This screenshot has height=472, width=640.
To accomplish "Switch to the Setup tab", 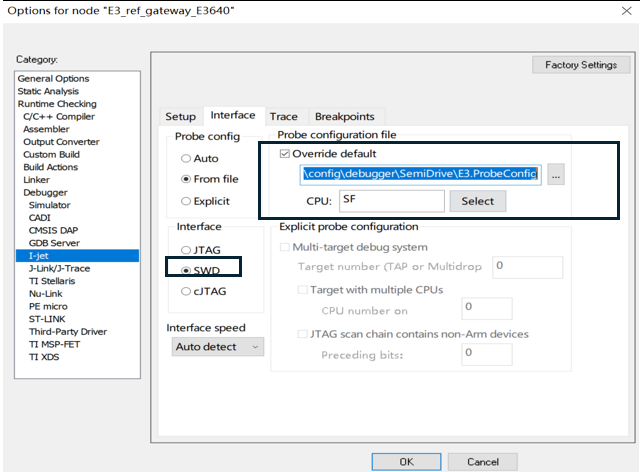I will (180, 117).
